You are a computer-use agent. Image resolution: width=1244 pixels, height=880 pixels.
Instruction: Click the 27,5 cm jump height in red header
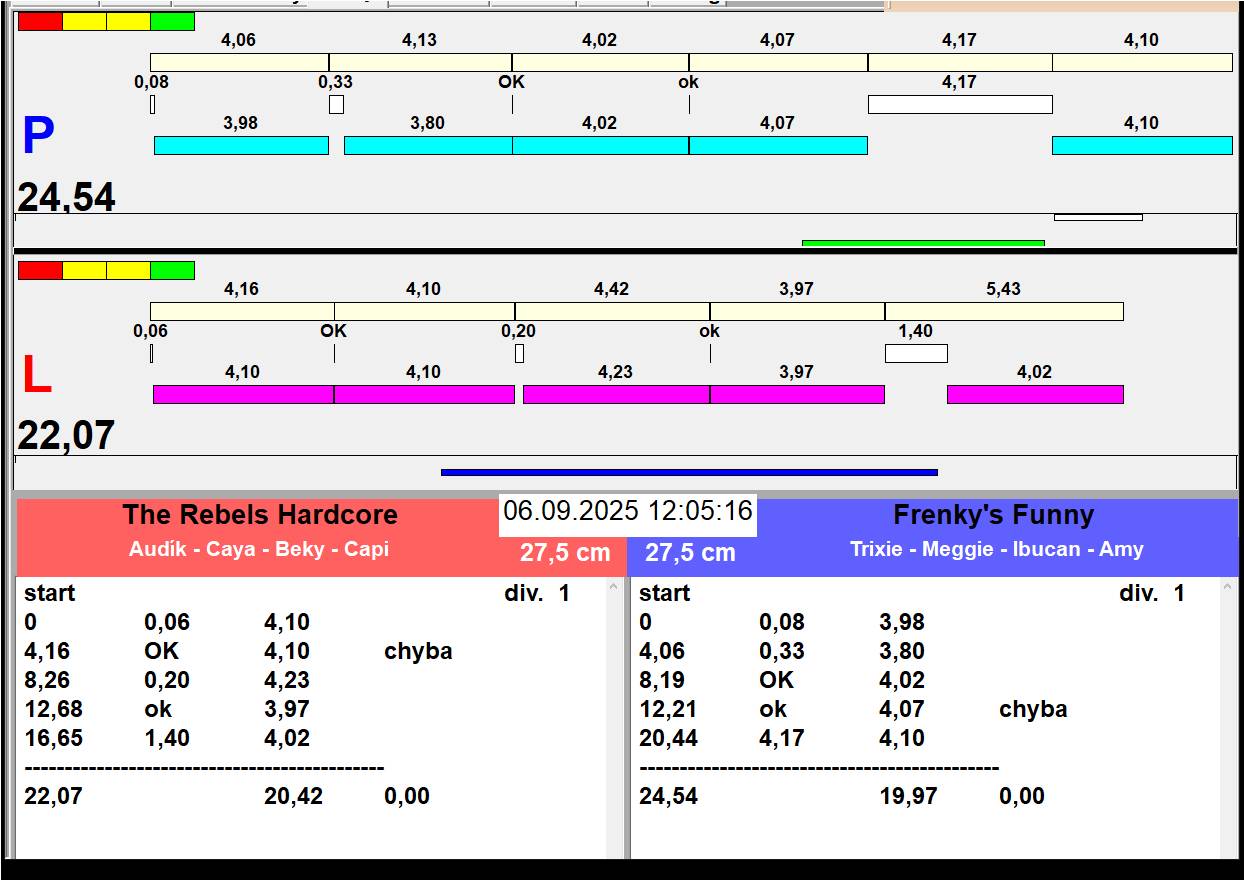point(565,553)
